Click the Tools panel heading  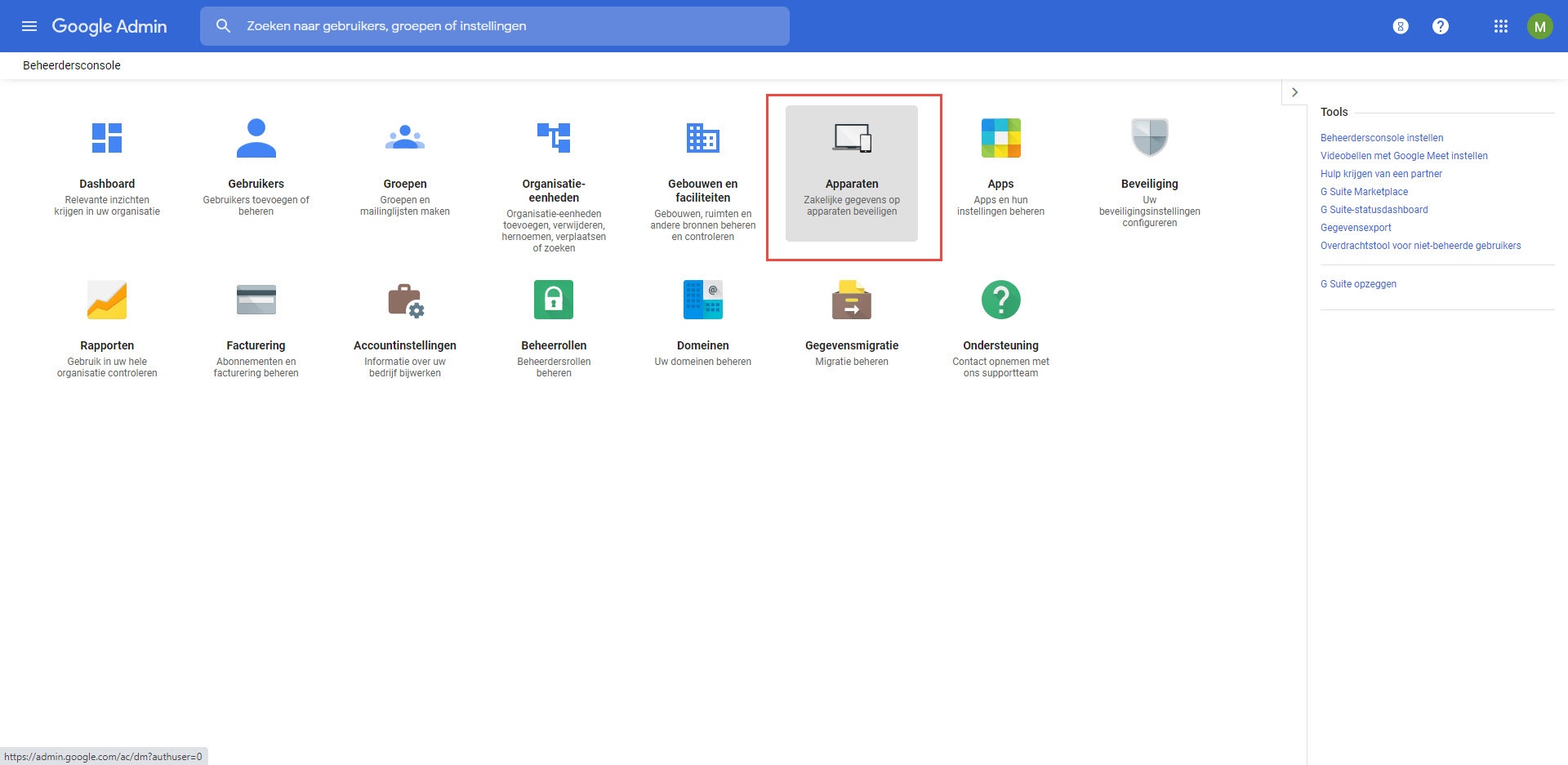click(1334, 112)
